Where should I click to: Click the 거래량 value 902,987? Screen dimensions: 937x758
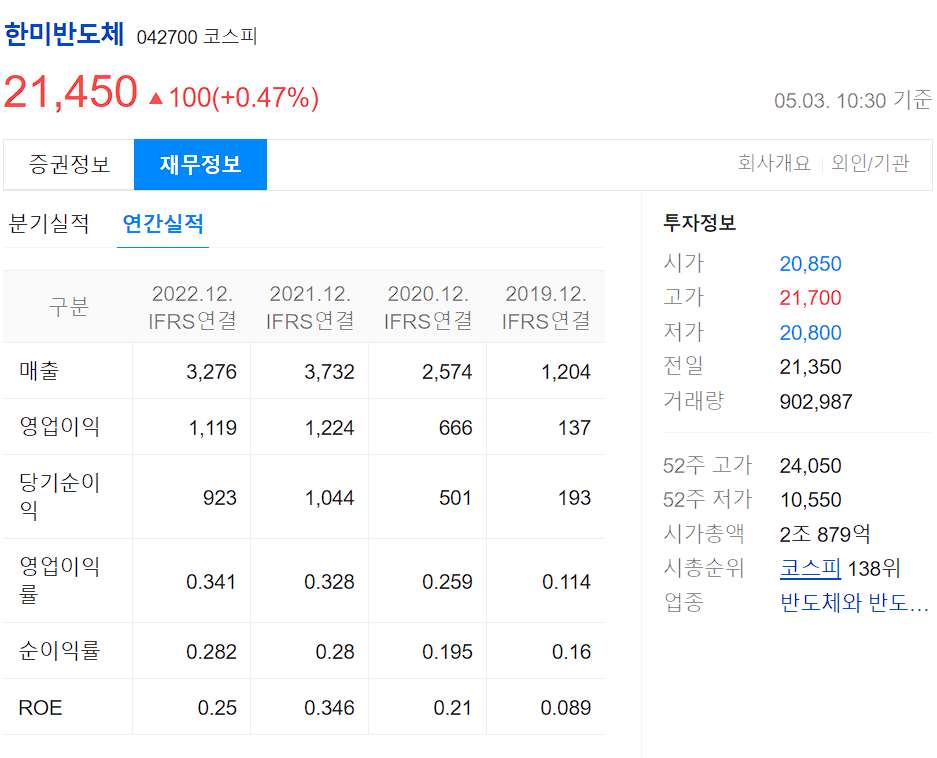coord(816,401)
